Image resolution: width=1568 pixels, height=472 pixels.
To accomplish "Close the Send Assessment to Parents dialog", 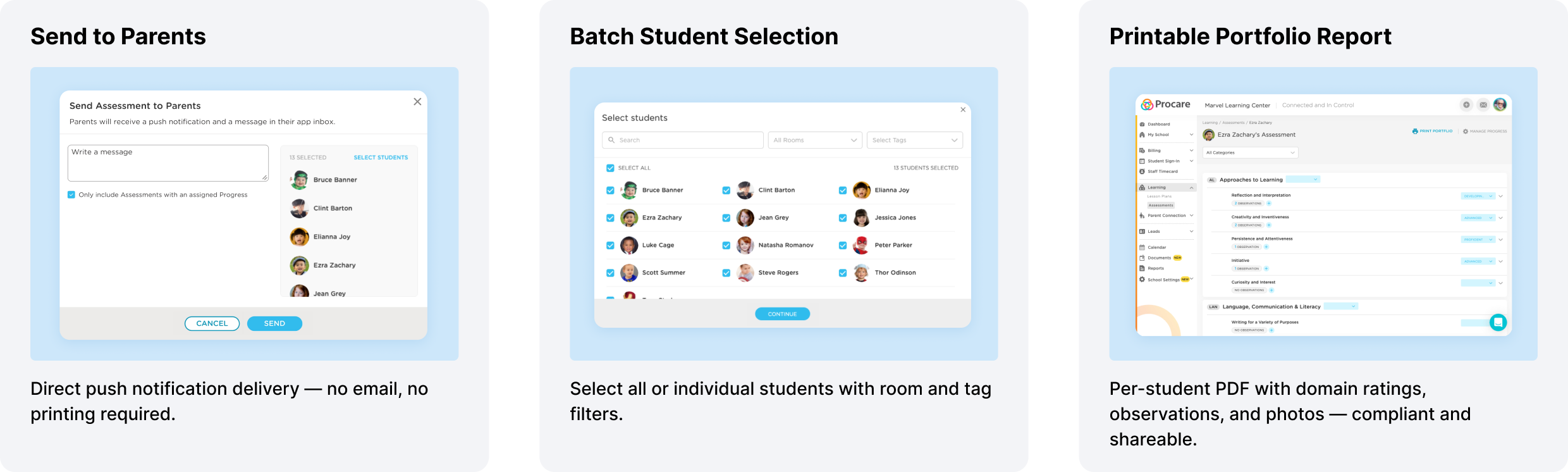I will (417, 102).
